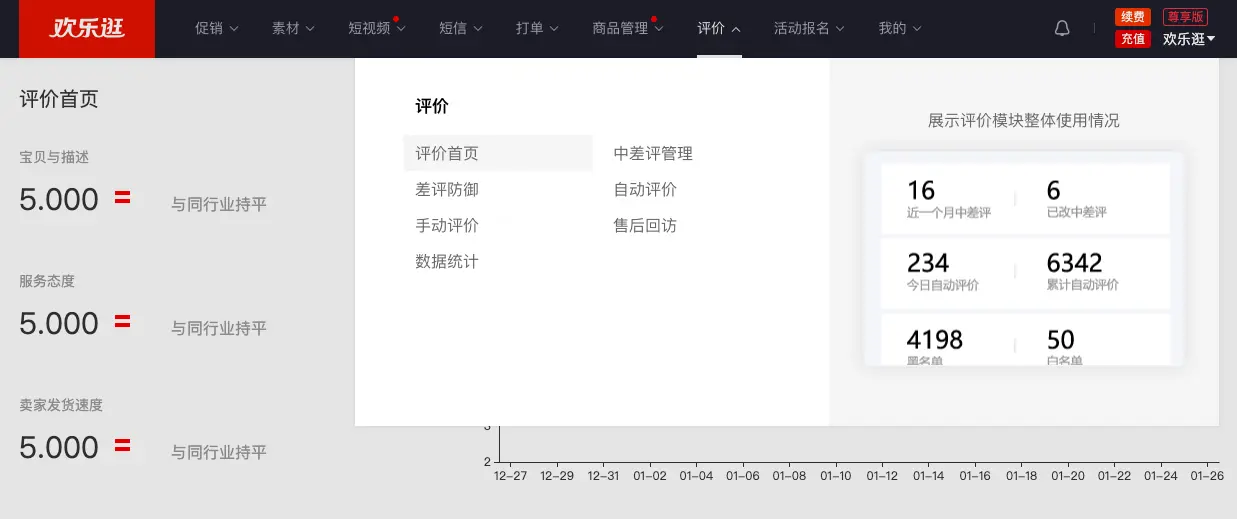Expand the 打单 dropdown
This screenshot has width=1237, height=519.
tap(537, 29)
